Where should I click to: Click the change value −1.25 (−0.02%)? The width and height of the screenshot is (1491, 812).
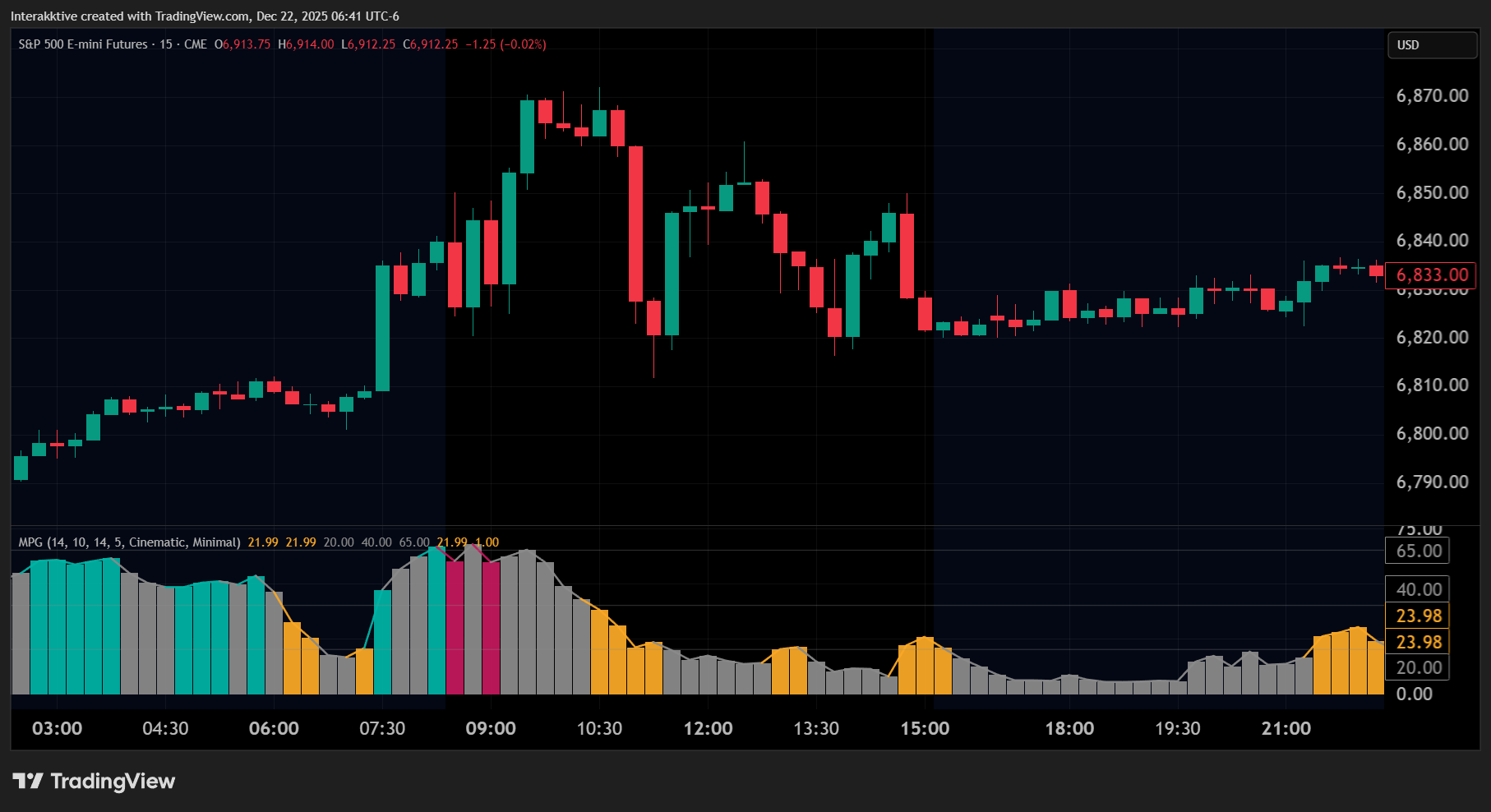[505, 44]
